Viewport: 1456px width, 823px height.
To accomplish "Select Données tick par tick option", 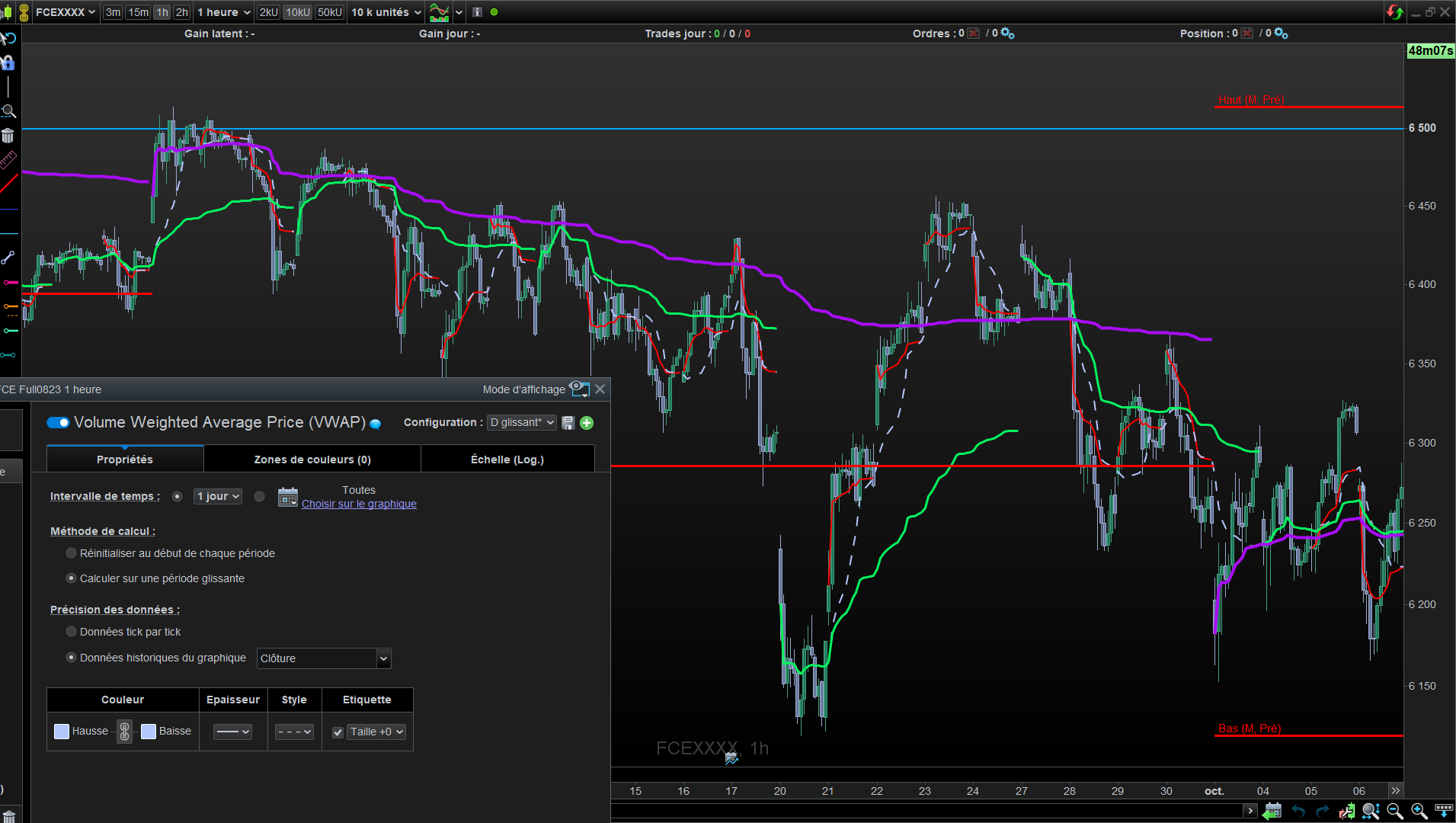I will coord(72,632).
